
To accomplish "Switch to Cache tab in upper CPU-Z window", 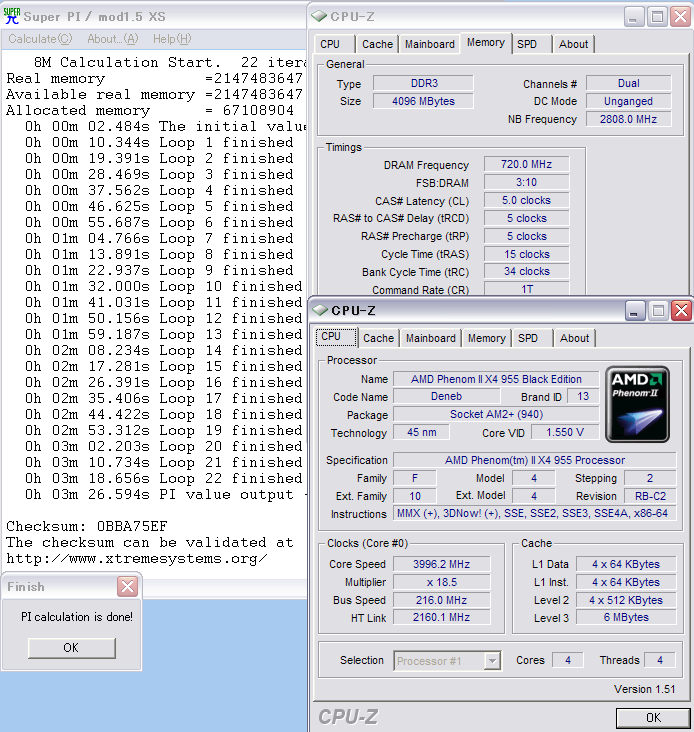I will (x=377, y=44).
